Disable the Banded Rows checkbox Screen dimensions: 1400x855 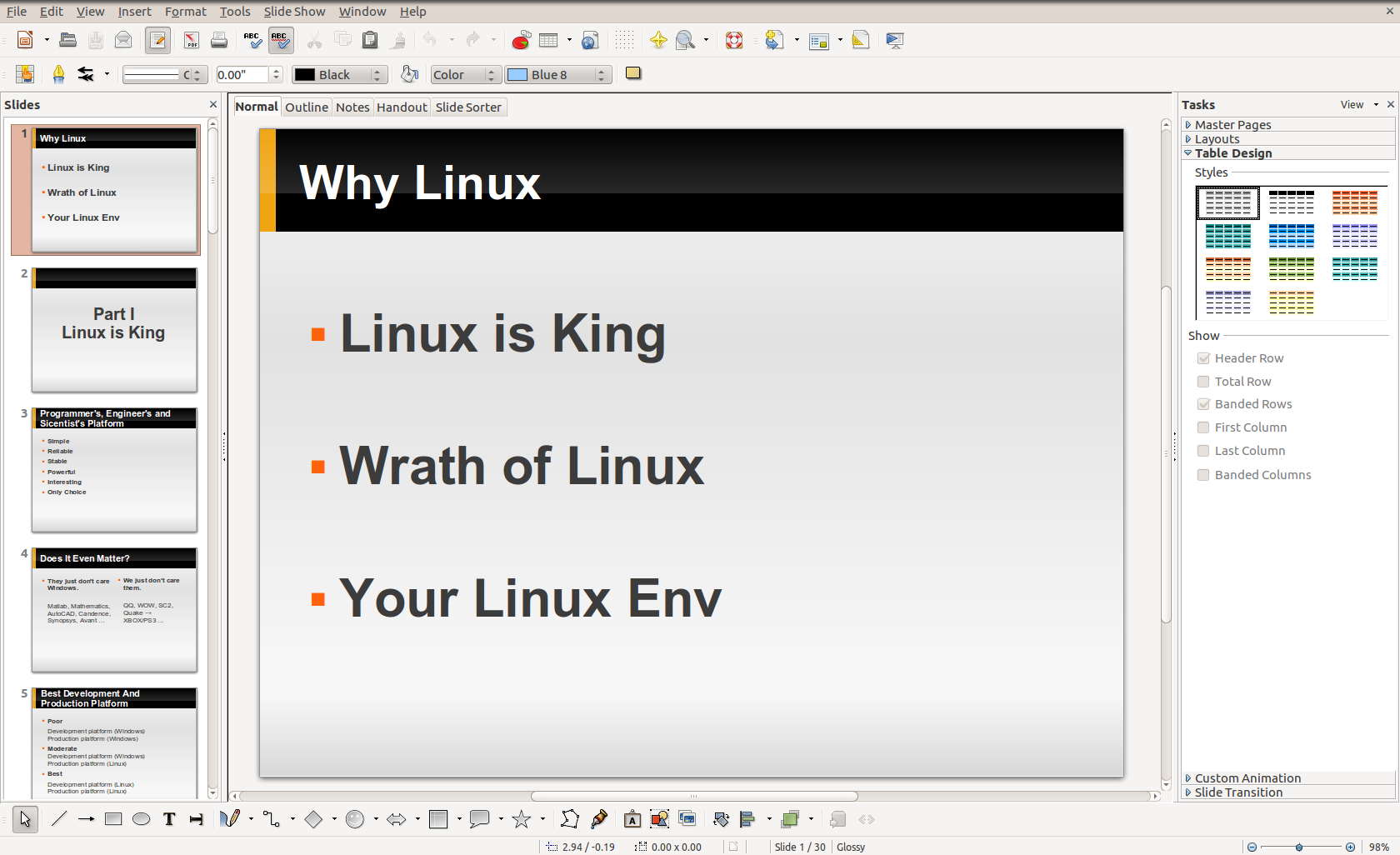[1203, 404]
